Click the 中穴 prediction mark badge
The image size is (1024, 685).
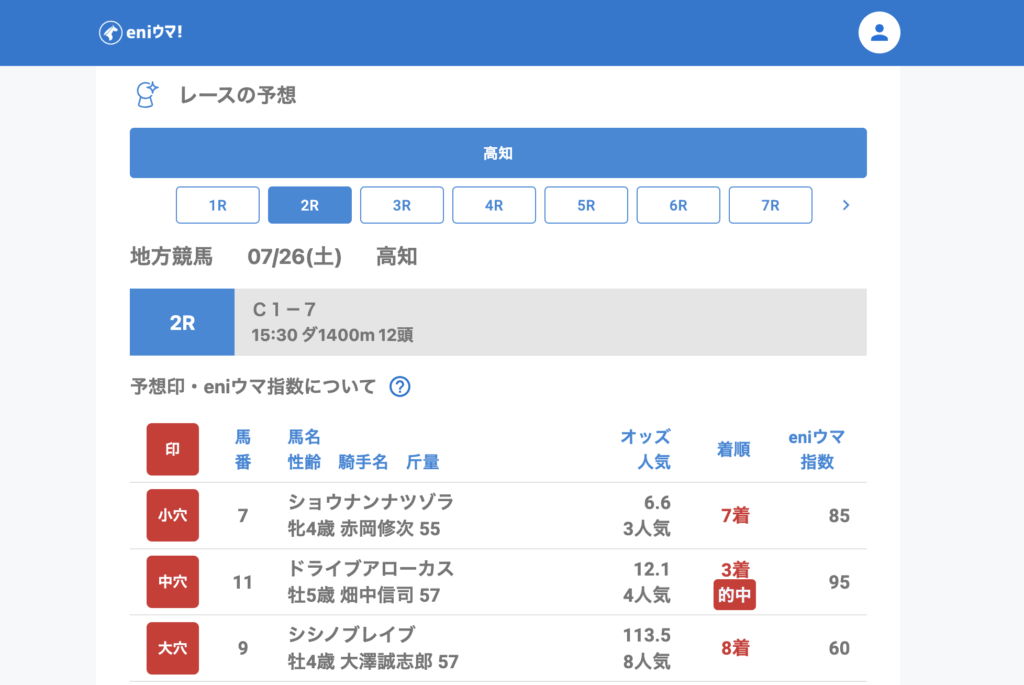[x=172, y=582]
